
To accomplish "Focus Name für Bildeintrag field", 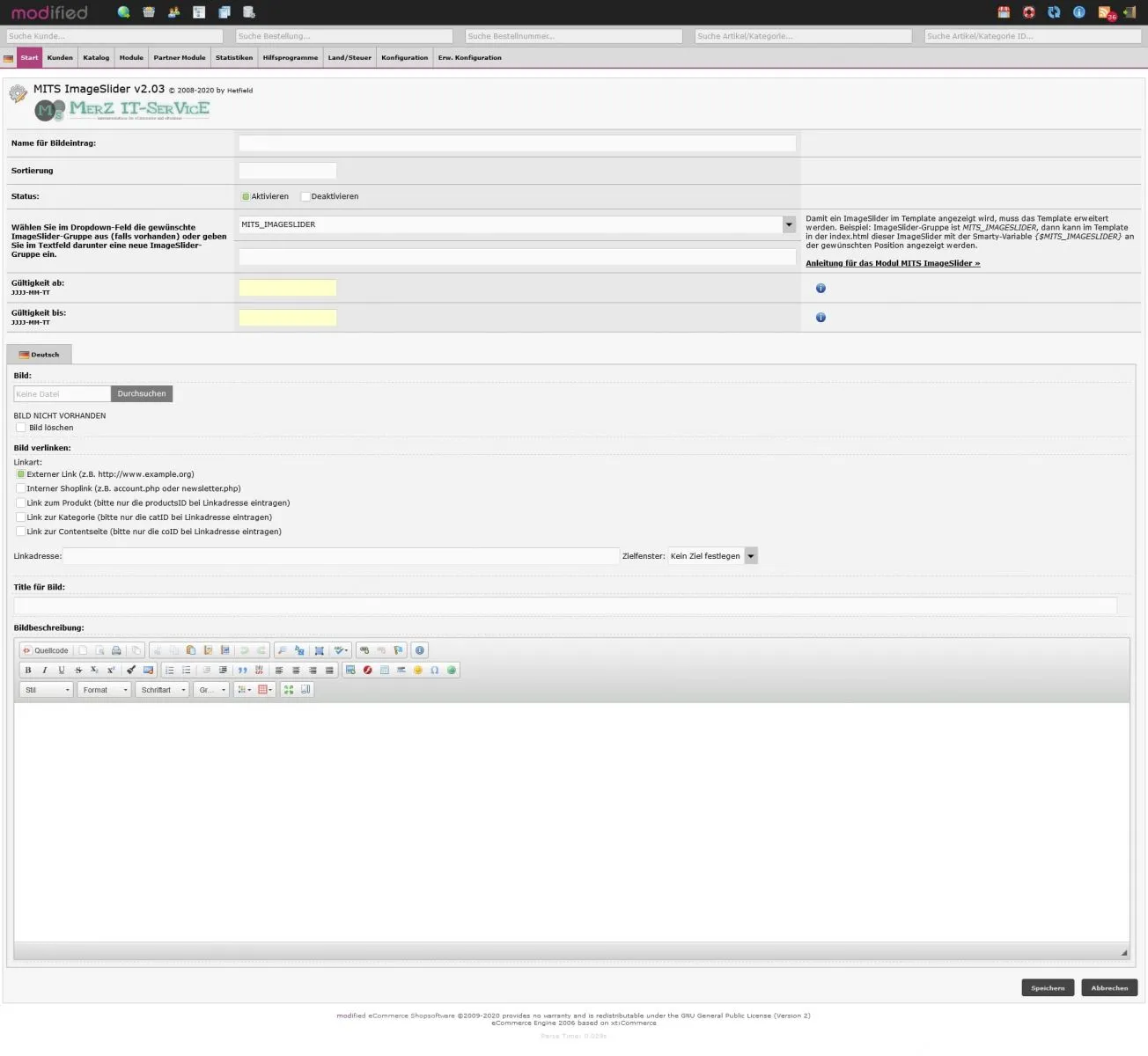I will pos(517,143).
